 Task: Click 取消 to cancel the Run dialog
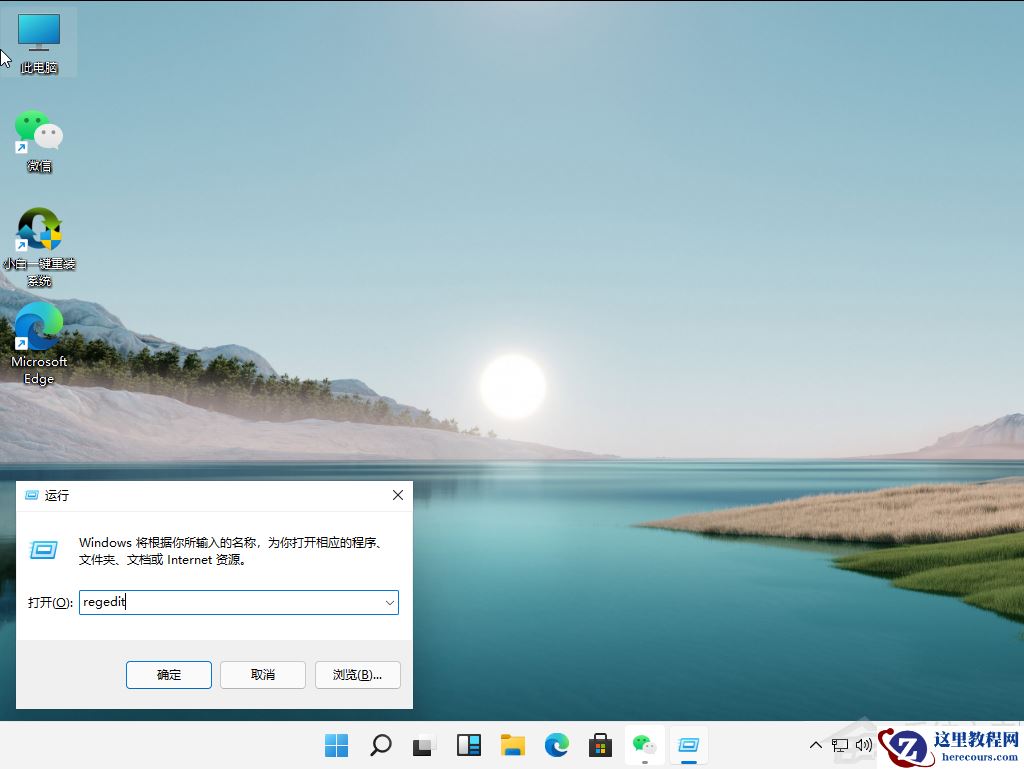(262, 675)
